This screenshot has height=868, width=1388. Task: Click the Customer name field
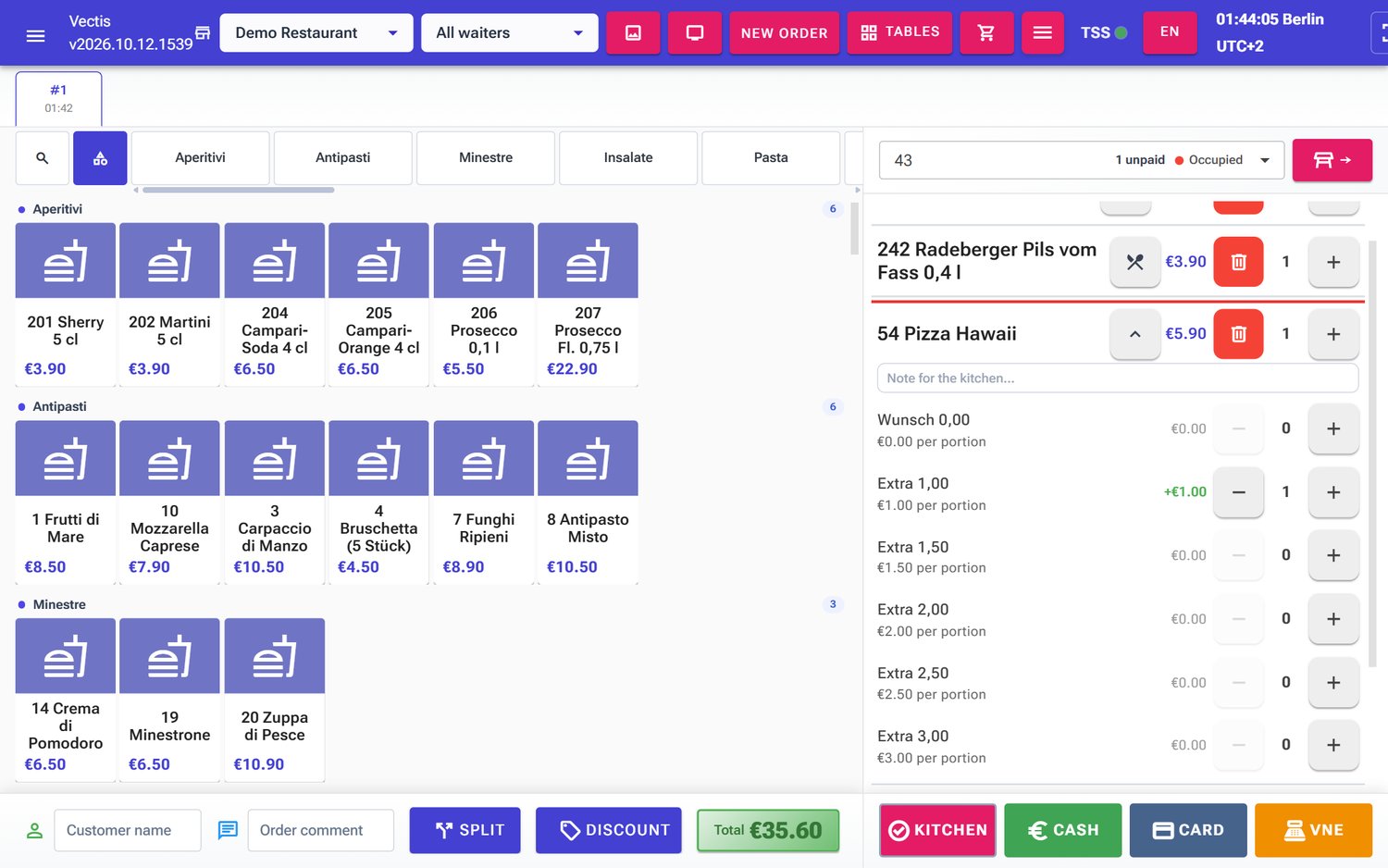tap(128, 830)
